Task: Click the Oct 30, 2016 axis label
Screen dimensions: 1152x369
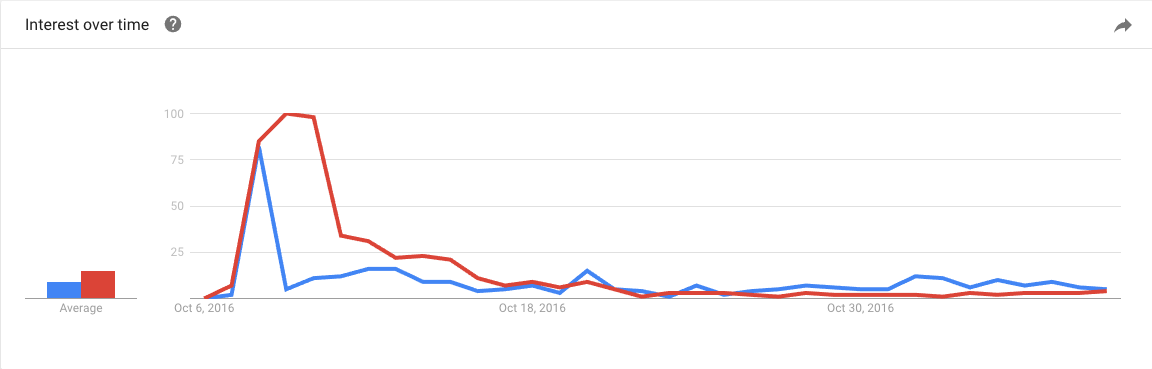Action: click(x=860, y=309)
